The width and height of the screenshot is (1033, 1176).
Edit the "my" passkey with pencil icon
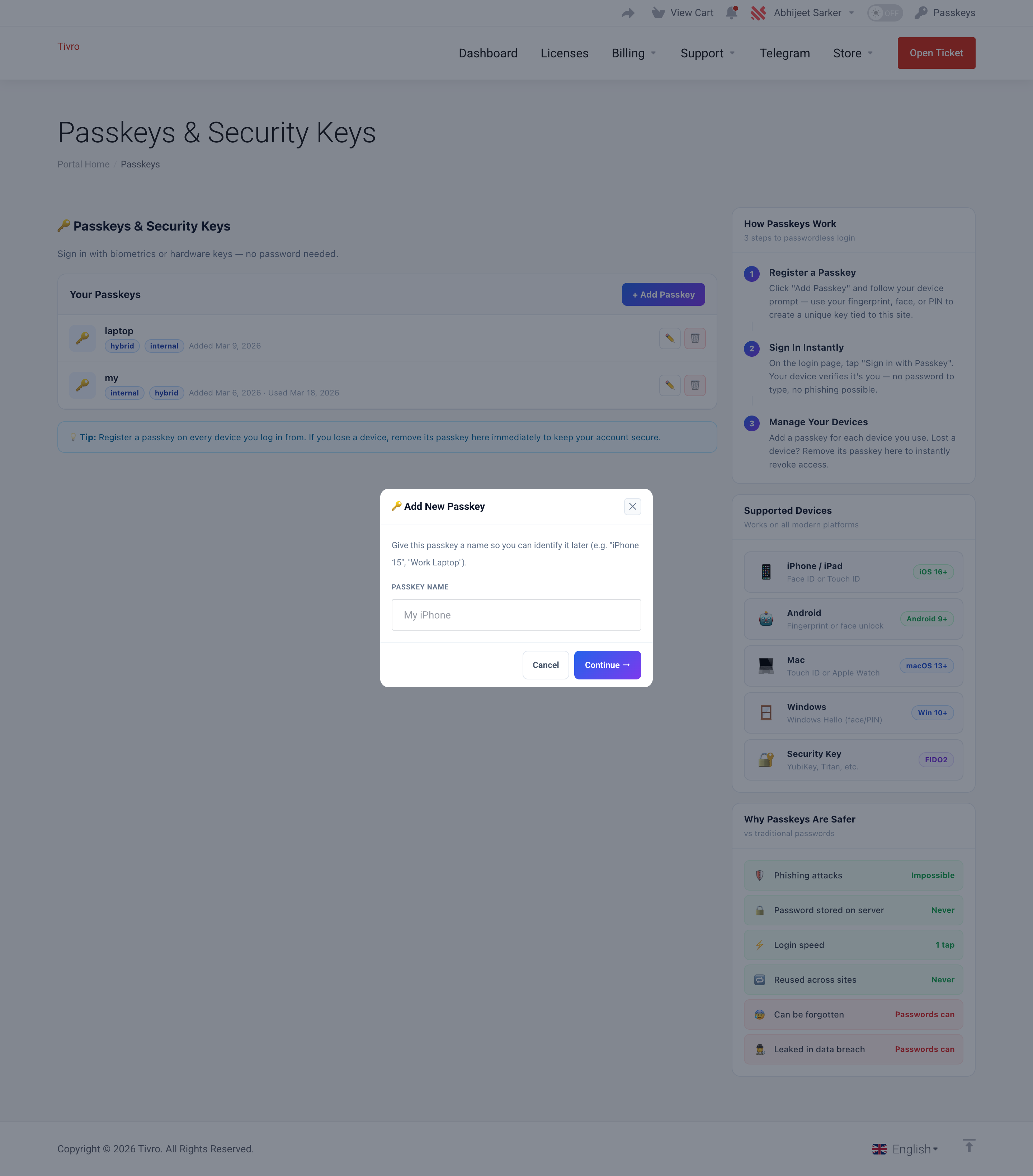(670, 385)
